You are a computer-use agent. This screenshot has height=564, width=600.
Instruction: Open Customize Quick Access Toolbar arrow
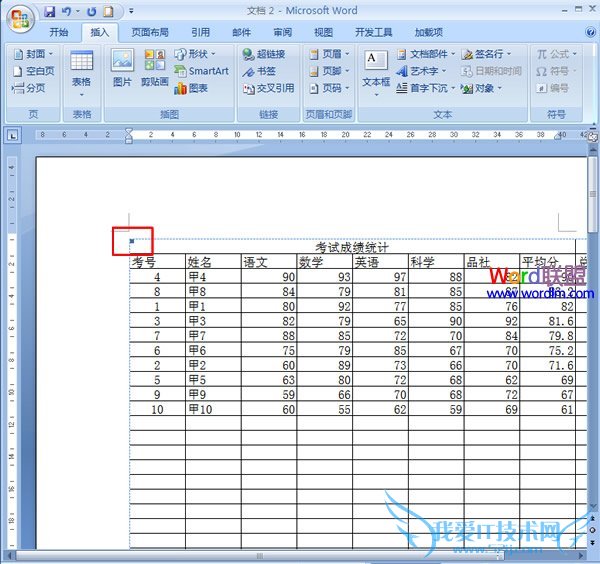131,11
